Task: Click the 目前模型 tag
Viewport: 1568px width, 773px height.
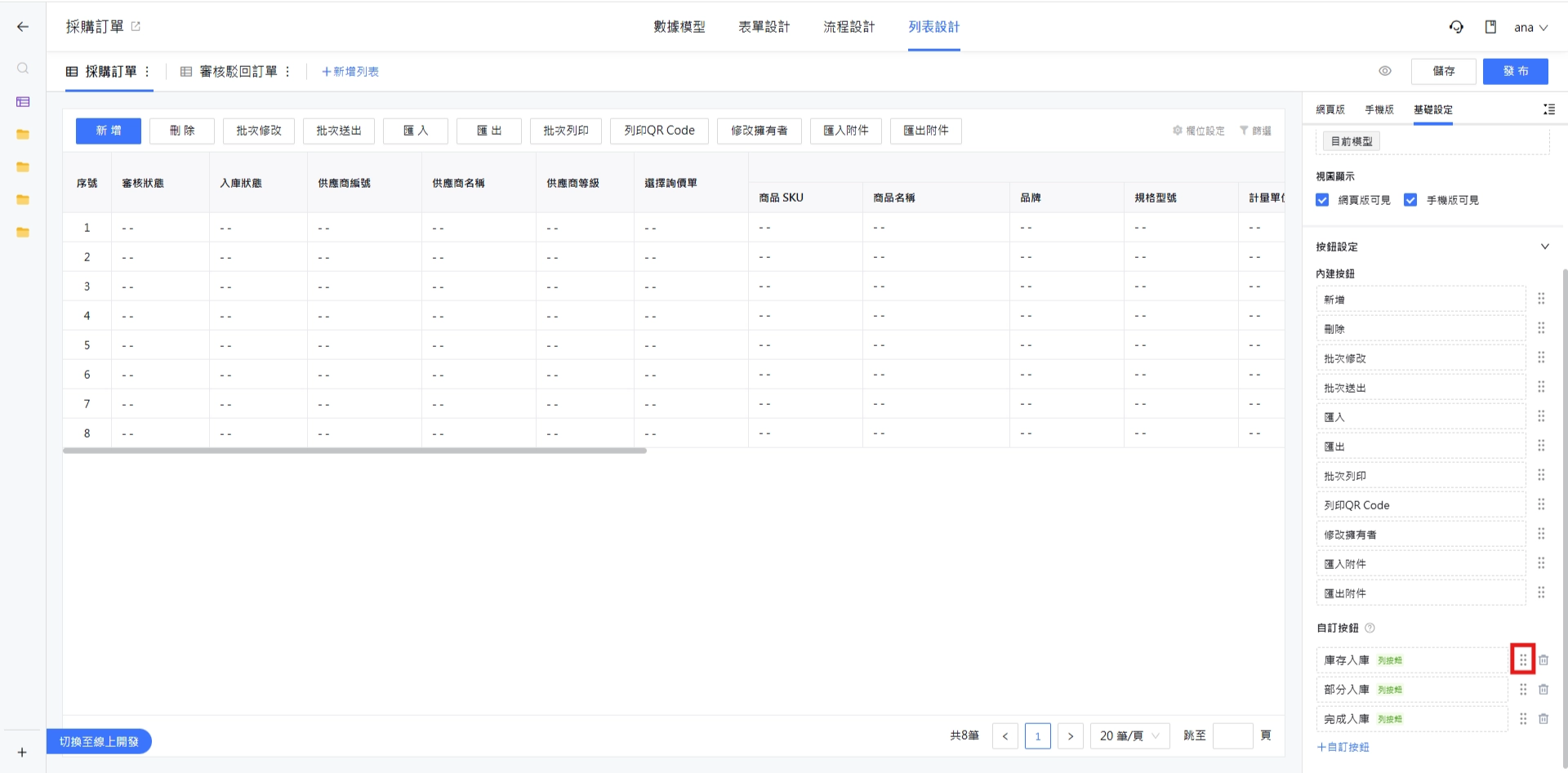Action: pyautogui.click(x=1352, y=141)
